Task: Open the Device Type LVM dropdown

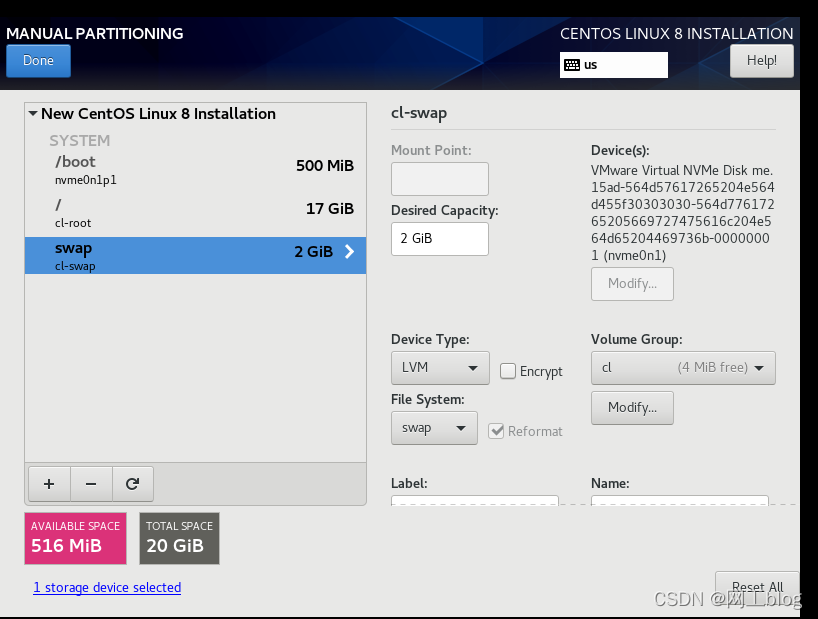Action: pos(440,368)
